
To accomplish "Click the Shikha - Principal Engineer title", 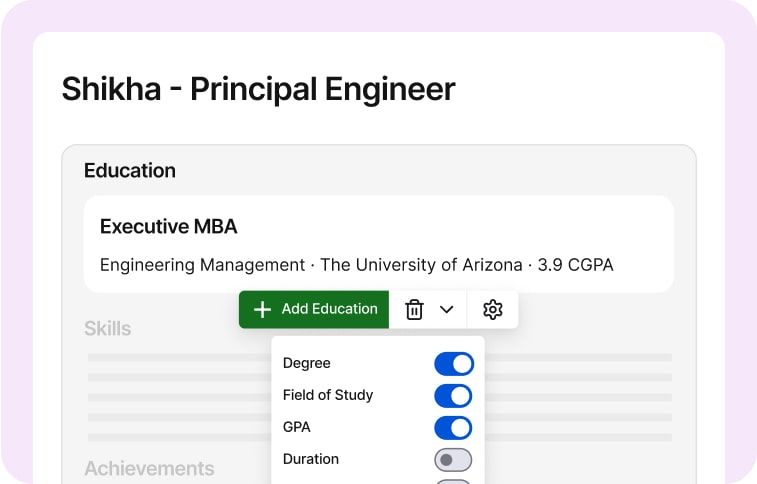I will coord(258,89).
